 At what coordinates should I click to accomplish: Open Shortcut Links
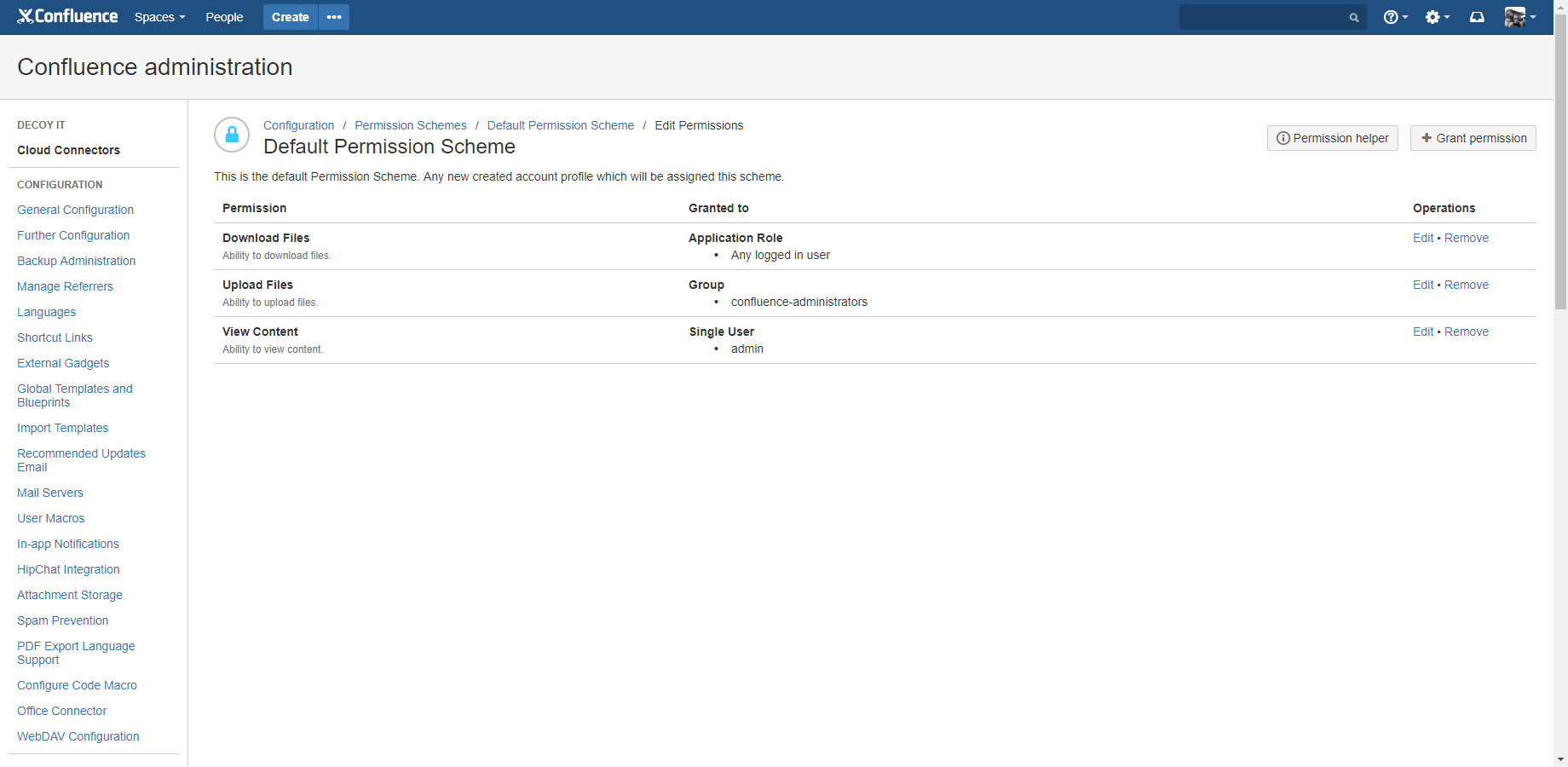55,337
